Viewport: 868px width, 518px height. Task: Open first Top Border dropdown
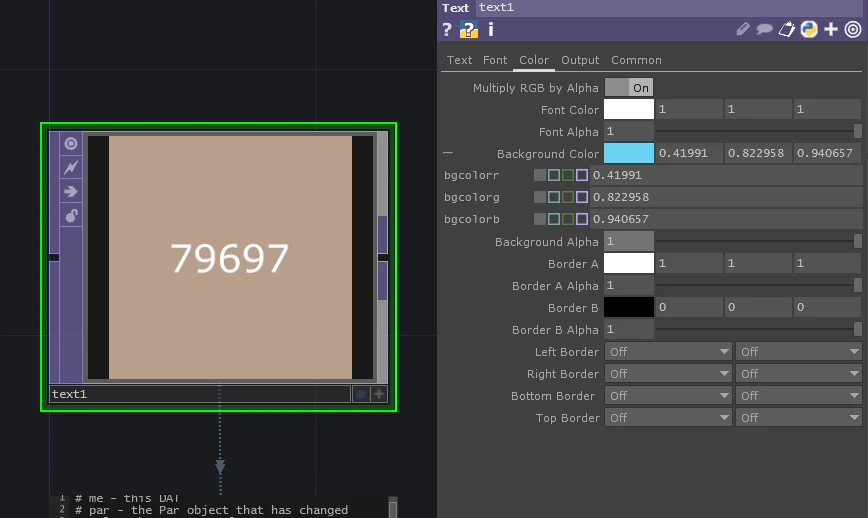[x=668, y=418]
